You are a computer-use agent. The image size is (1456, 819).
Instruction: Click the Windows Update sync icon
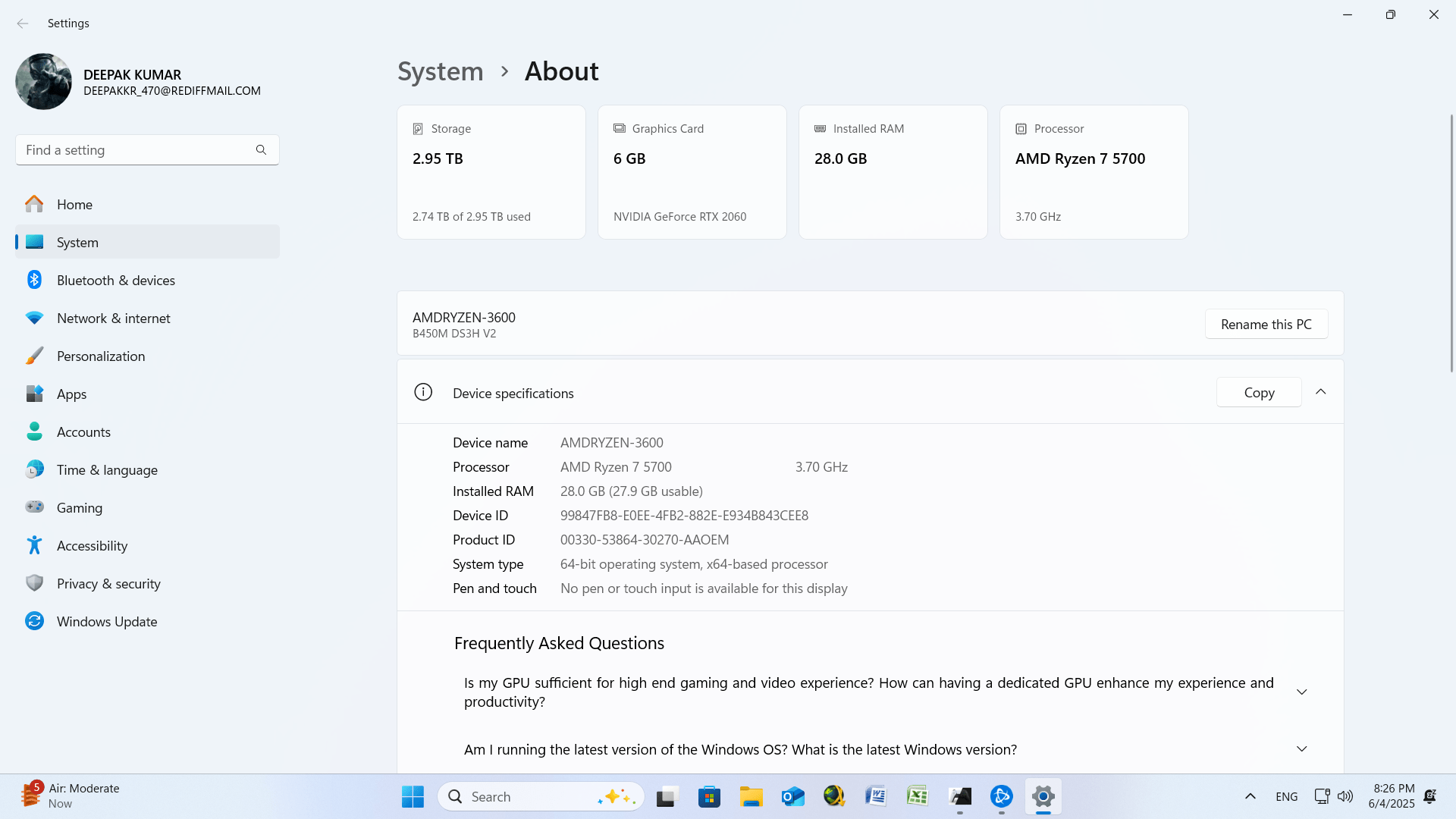(x=34, y=621)
